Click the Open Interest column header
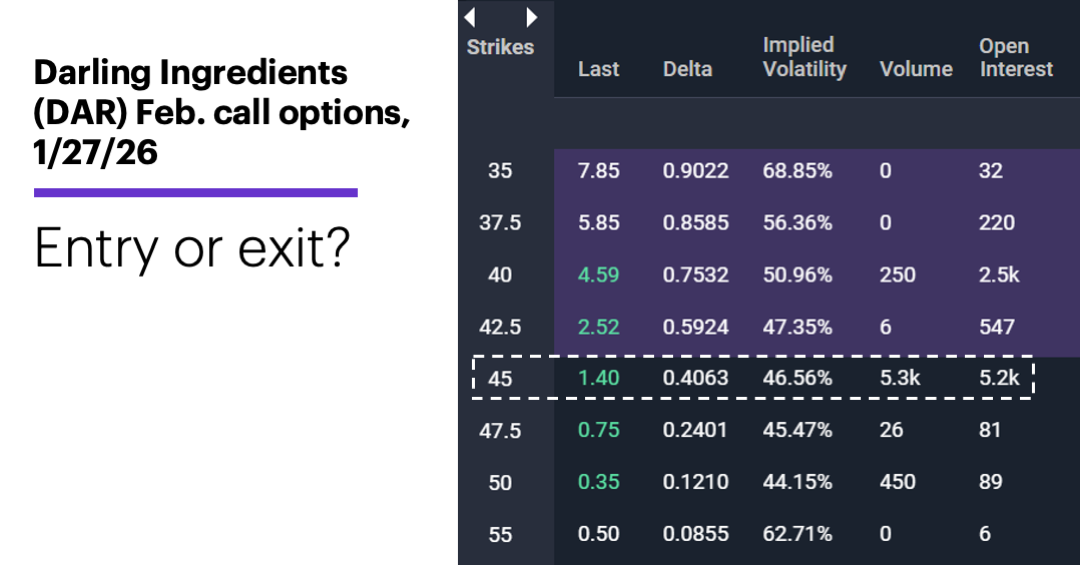 click(x=1015, y=57)
